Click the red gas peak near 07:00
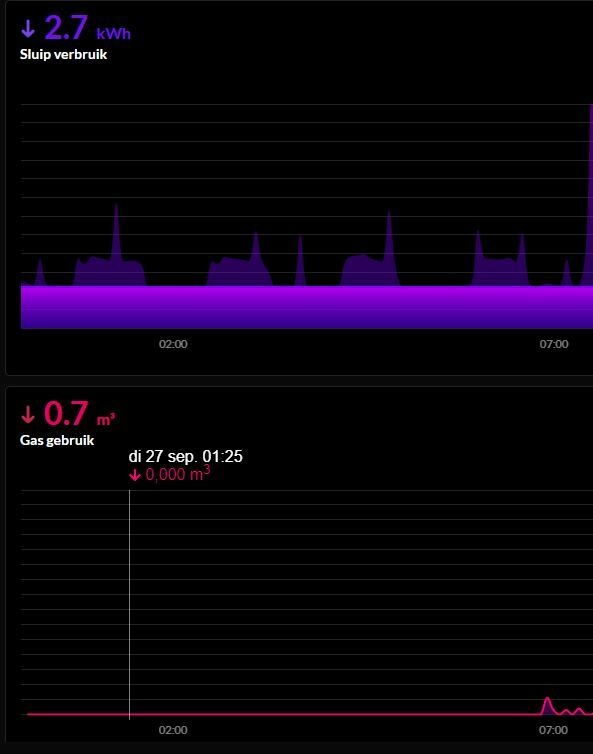 tap(547, 705)
